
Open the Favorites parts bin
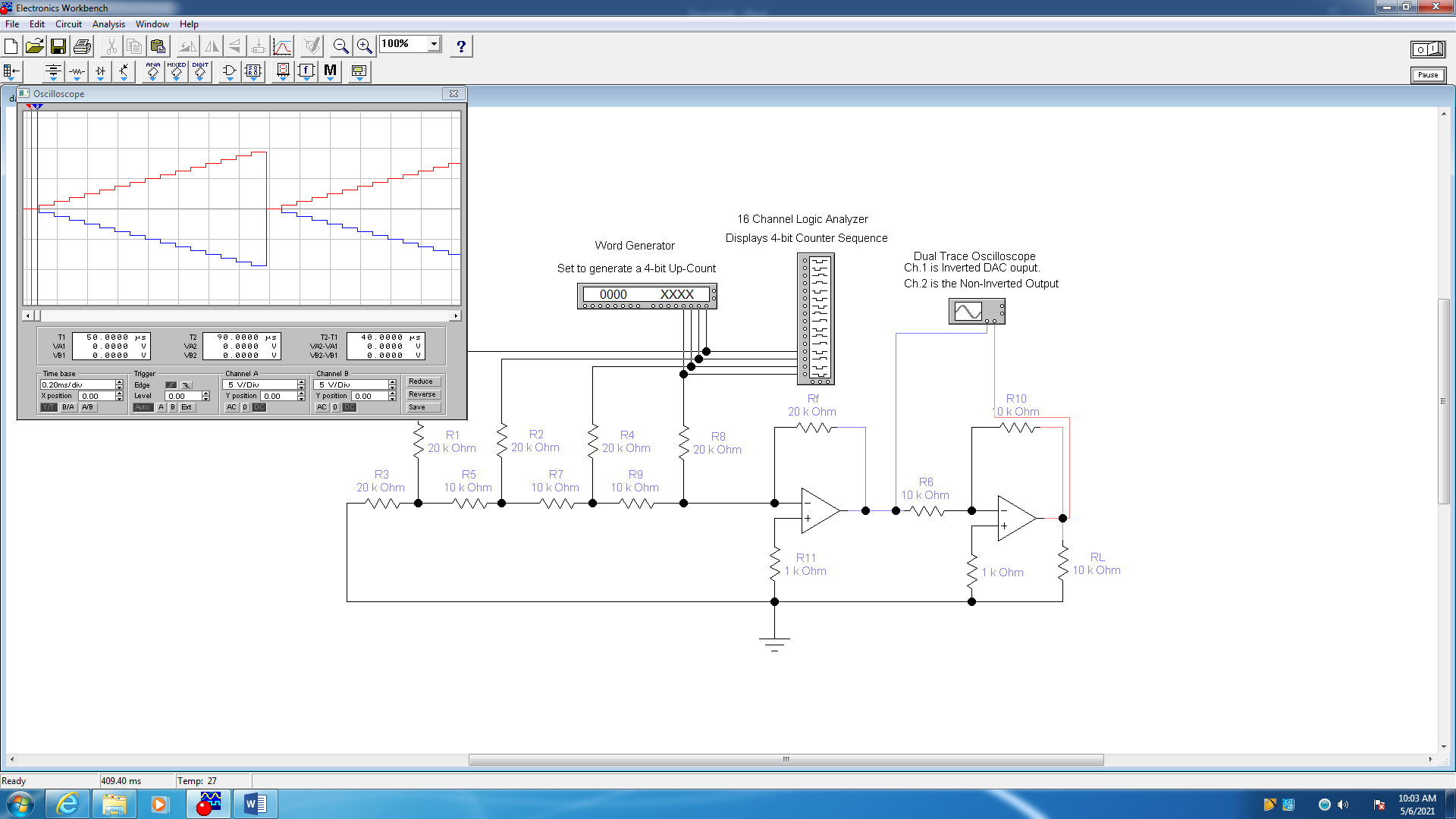[11, 72]
